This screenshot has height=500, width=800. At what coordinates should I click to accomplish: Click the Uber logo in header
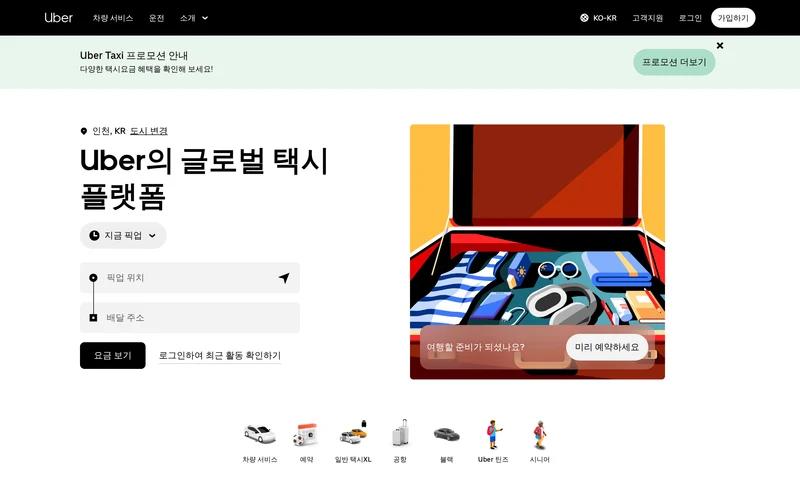tap(58, 18)
